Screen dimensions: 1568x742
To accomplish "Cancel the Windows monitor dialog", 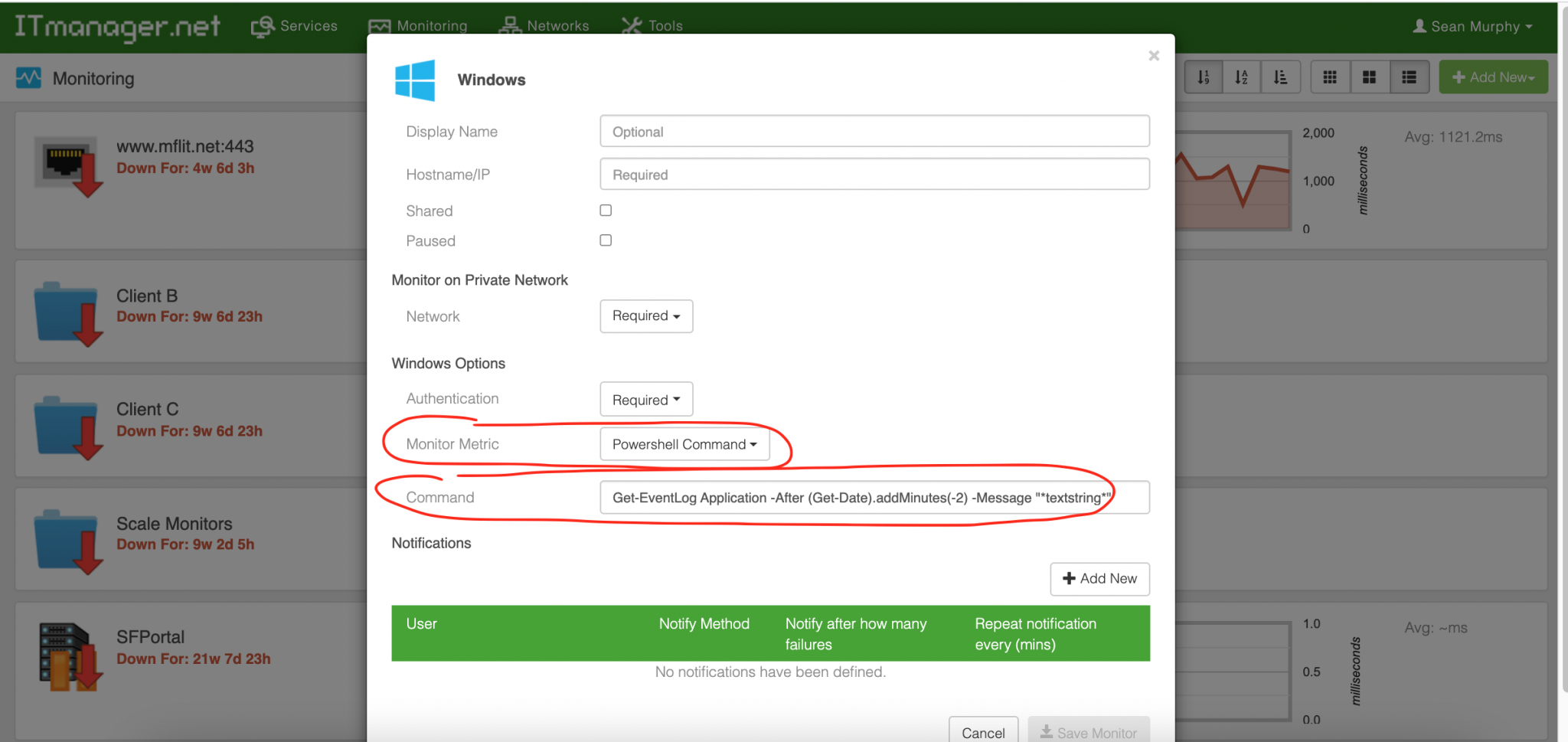I will tap(983, 732).
